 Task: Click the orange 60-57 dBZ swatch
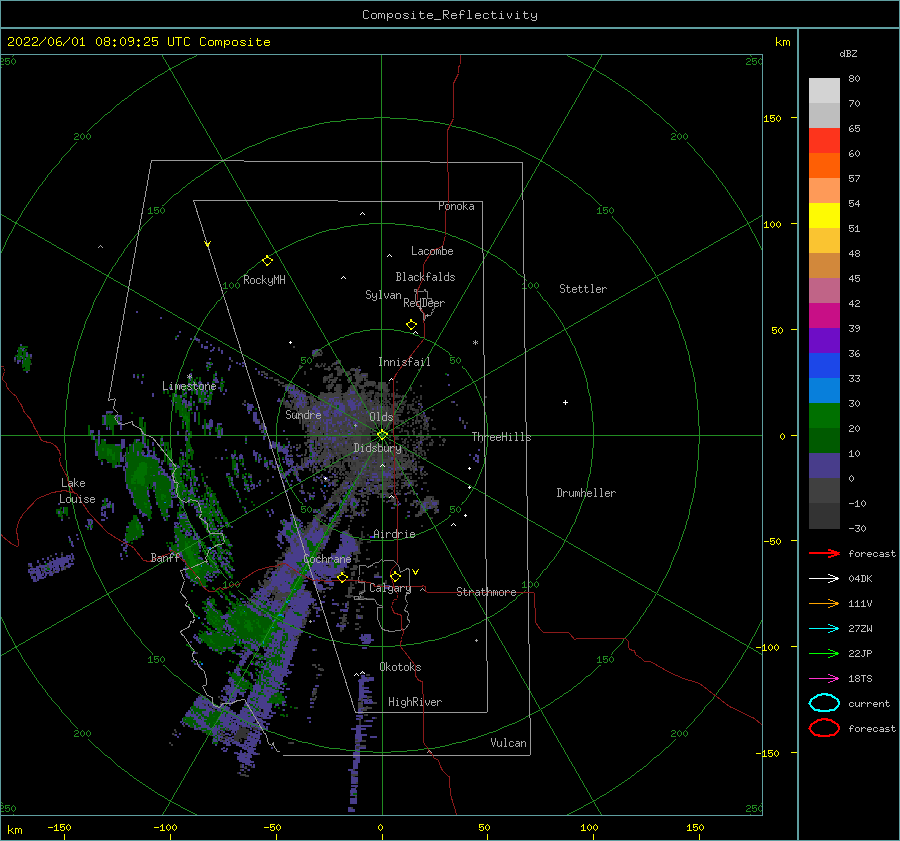824,165
